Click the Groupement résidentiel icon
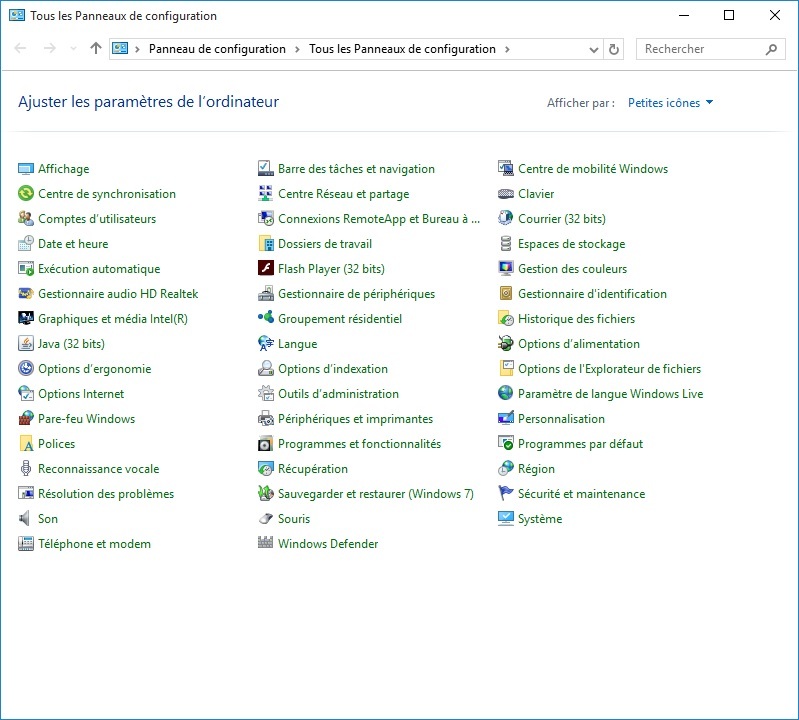Image resolution: width=799 pixels, height=720 pixels. click(x=265, y=318)
